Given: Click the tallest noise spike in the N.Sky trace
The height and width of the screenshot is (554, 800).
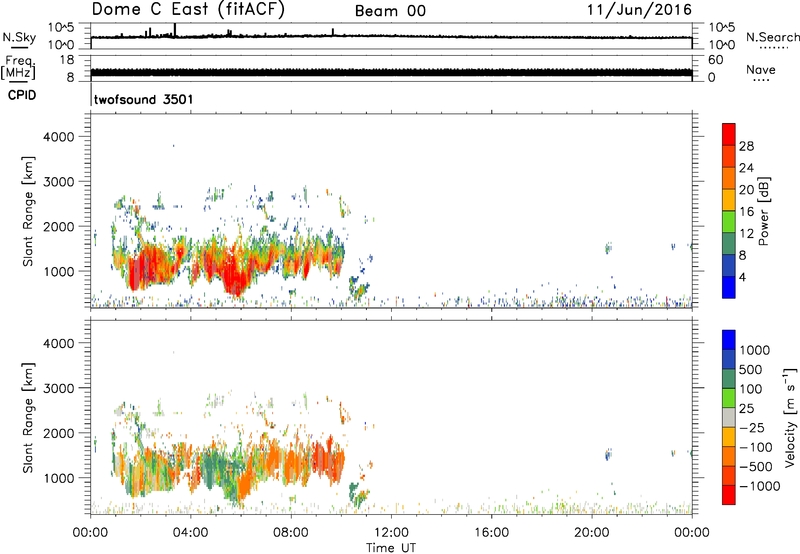Looking at the screenshot, I should point(175,30).
